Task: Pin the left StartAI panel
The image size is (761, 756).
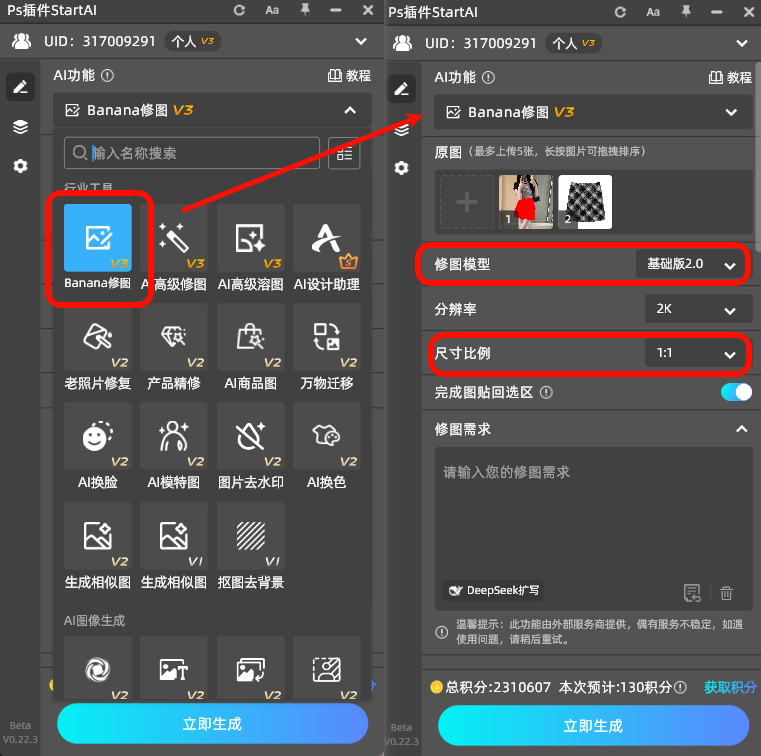Action: point(305,10)
